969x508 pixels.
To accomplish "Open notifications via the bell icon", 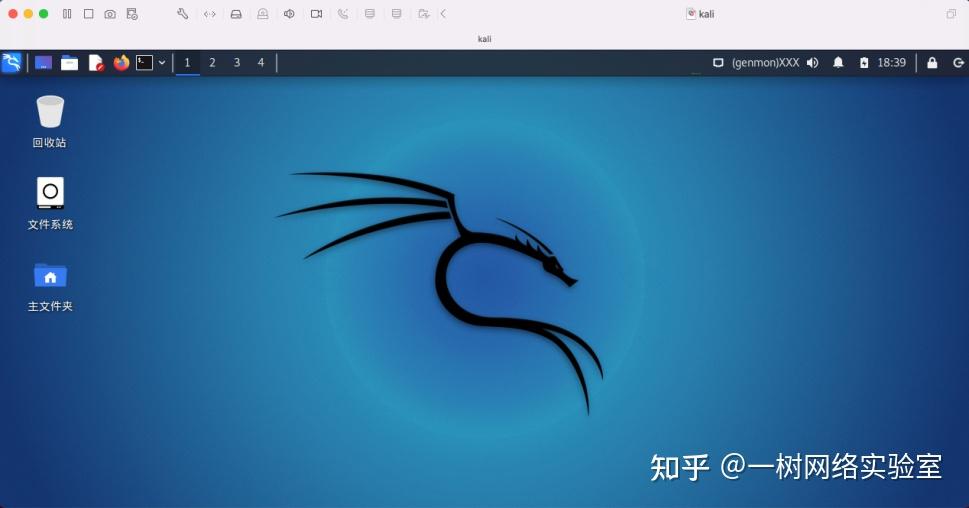I will (x=838, y=62).
